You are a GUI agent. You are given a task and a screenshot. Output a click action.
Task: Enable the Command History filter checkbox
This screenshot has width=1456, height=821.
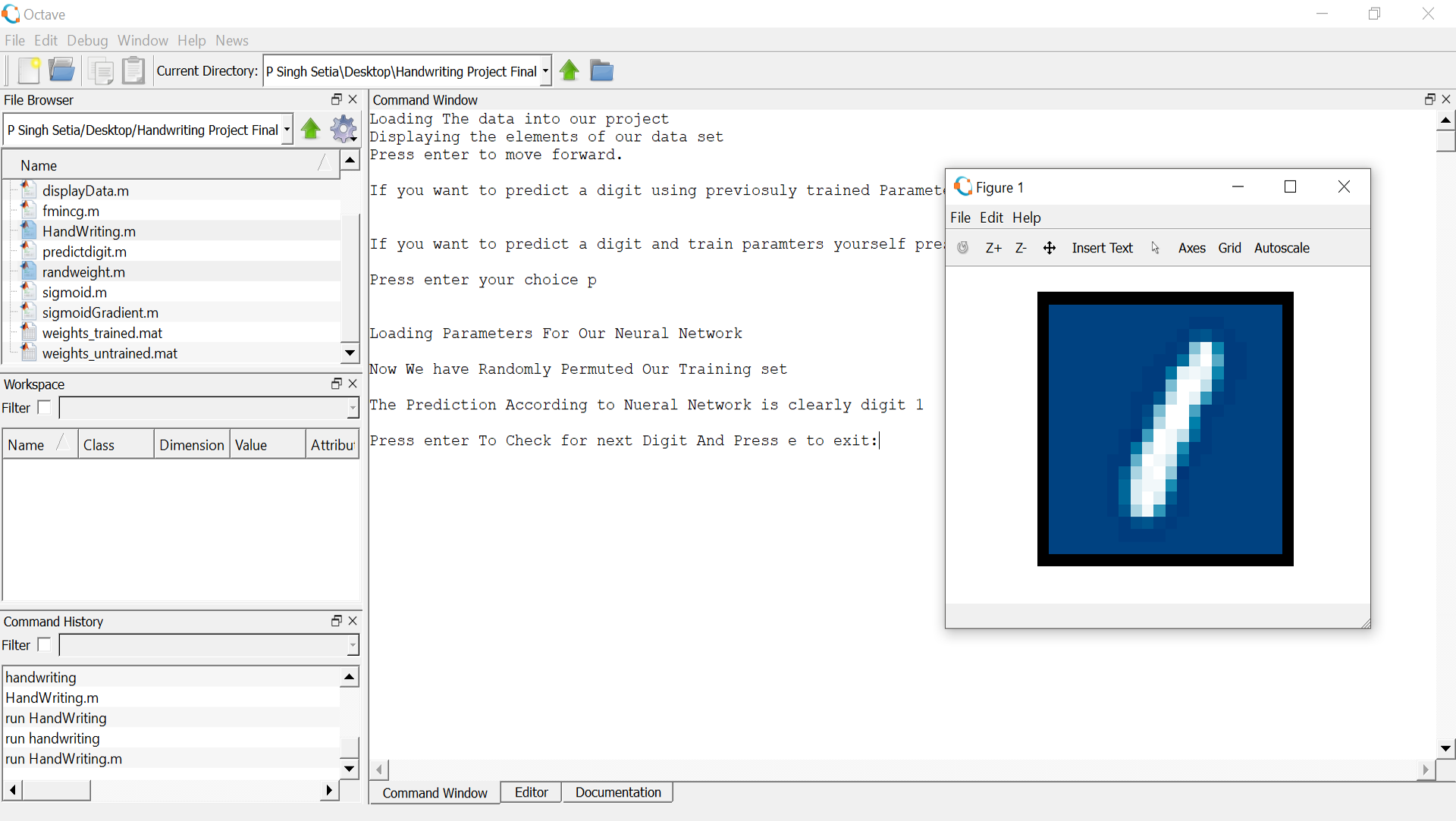[45, 644]
